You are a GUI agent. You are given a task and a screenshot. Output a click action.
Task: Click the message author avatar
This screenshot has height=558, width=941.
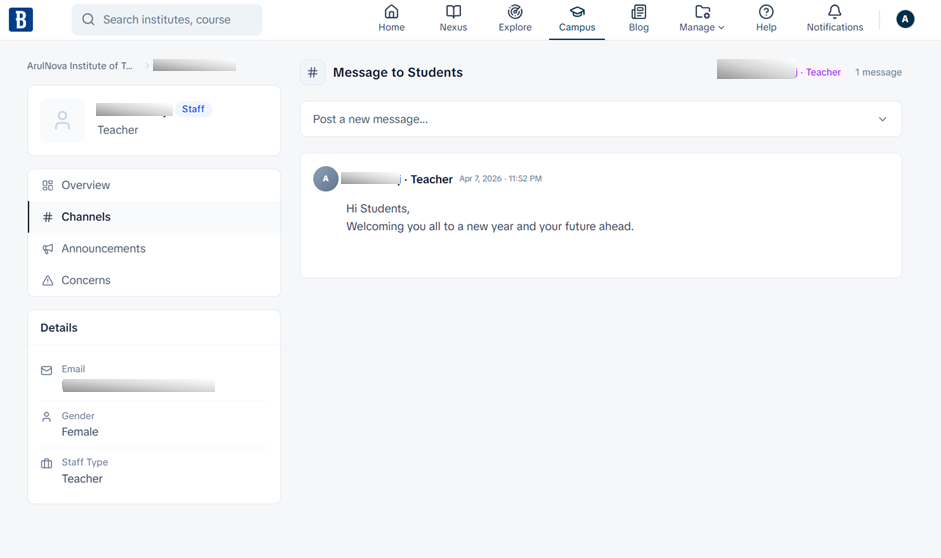pos(326,179)
